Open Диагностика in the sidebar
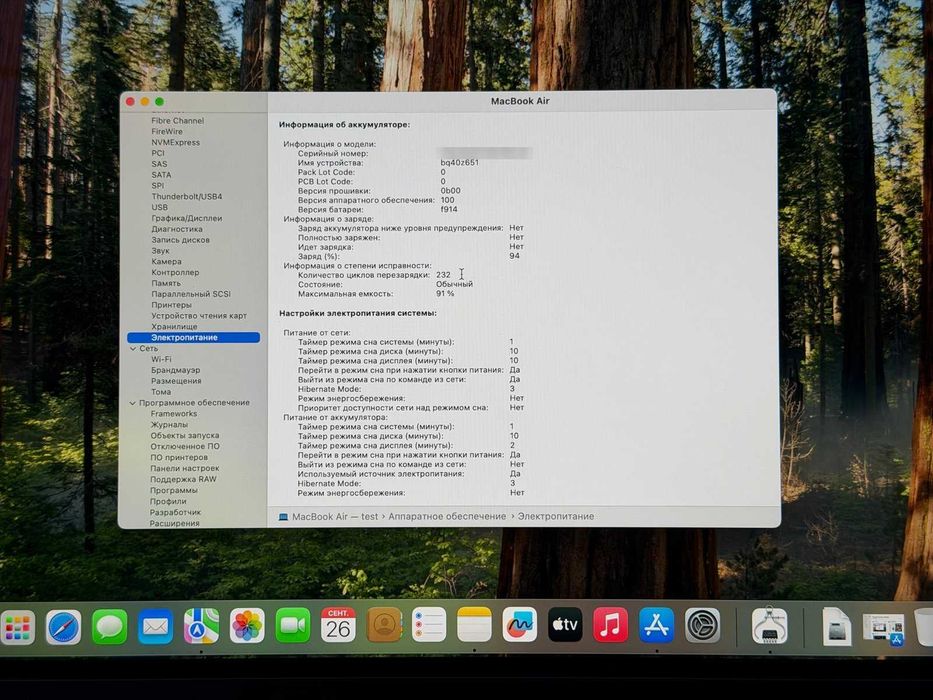933x700 pixels. tap(177, 229)
